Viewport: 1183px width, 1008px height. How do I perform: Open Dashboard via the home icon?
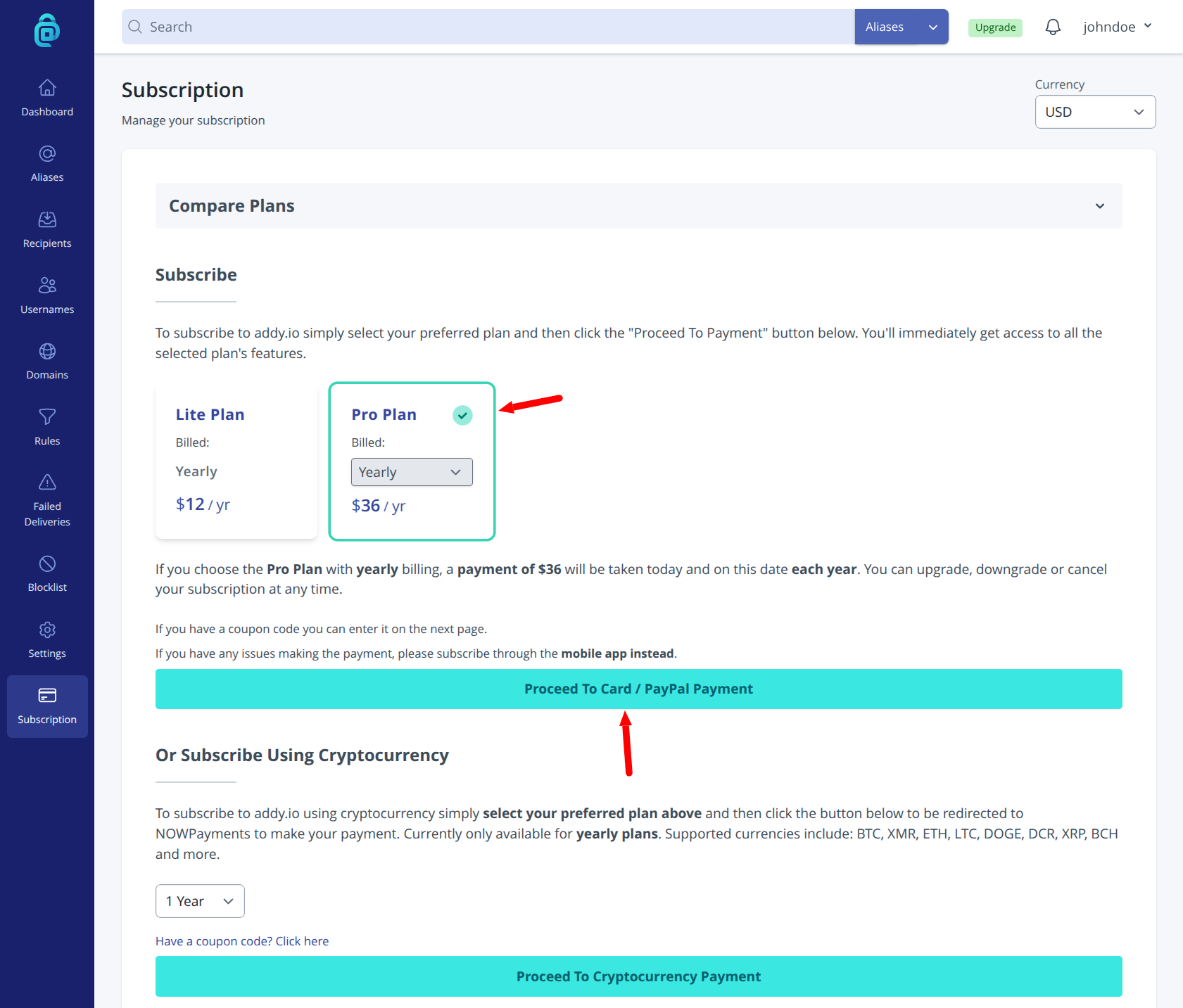coord(47,87)
